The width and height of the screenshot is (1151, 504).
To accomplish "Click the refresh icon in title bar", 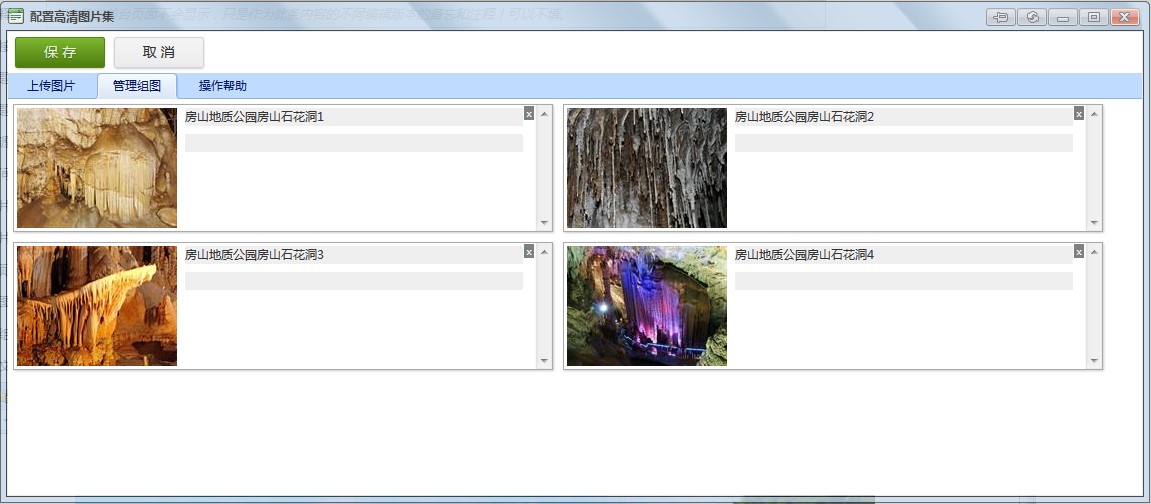I will pyautogui.click(x=1031, y=17).
